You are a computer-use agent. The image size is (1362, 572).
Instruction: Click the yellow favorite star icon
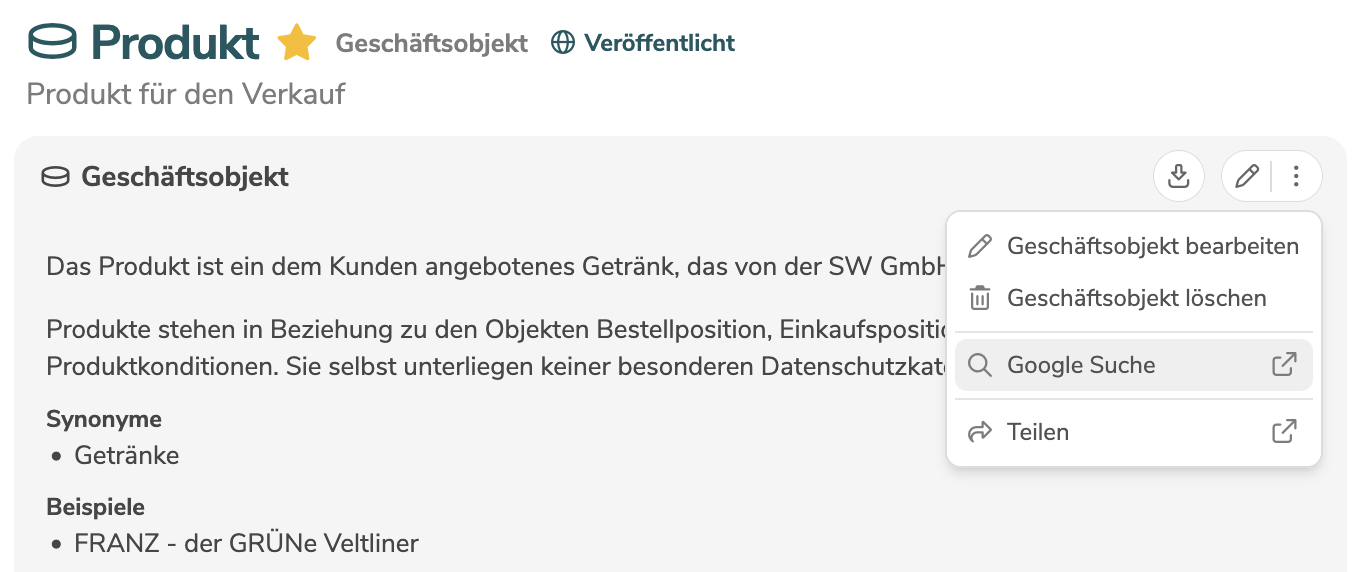296,43
